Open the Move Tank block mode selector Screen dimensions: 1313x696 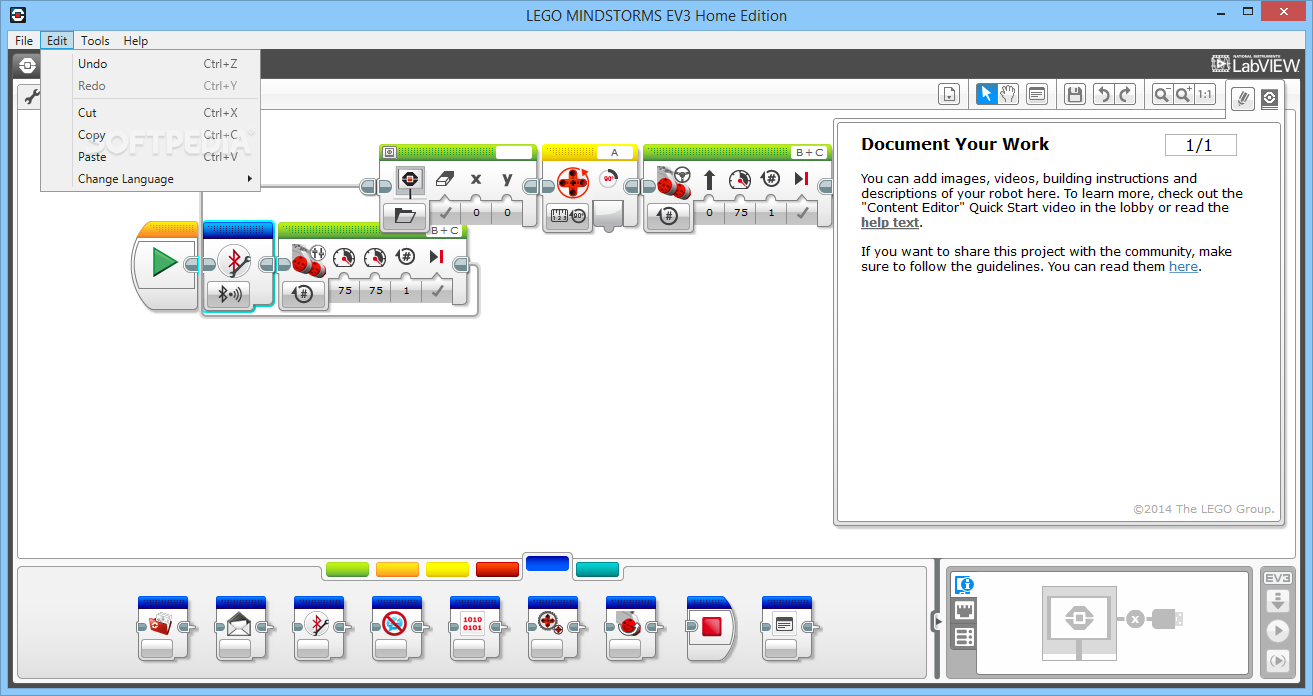(303, 293)
